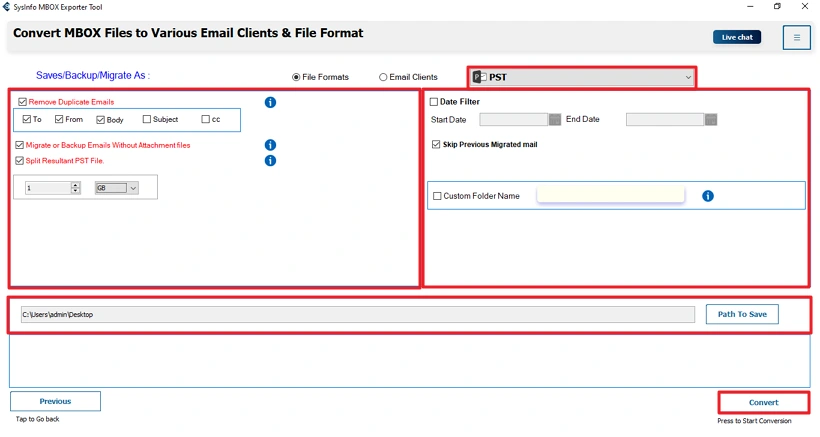Click the Saves/Backup/Migrate As label

coord(93,75)
